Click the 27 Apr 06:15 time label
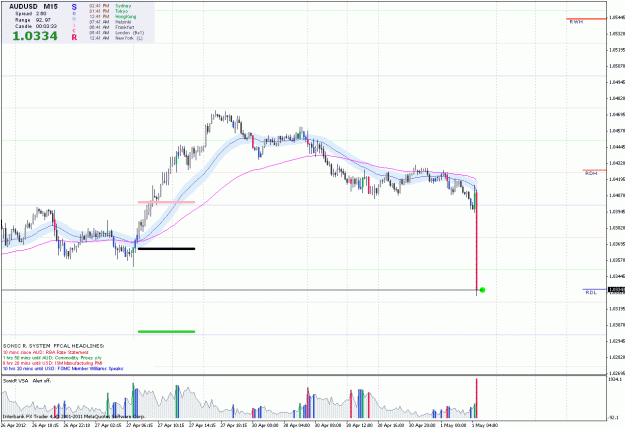The image size is (625, 429). click(x=140, y=425)
